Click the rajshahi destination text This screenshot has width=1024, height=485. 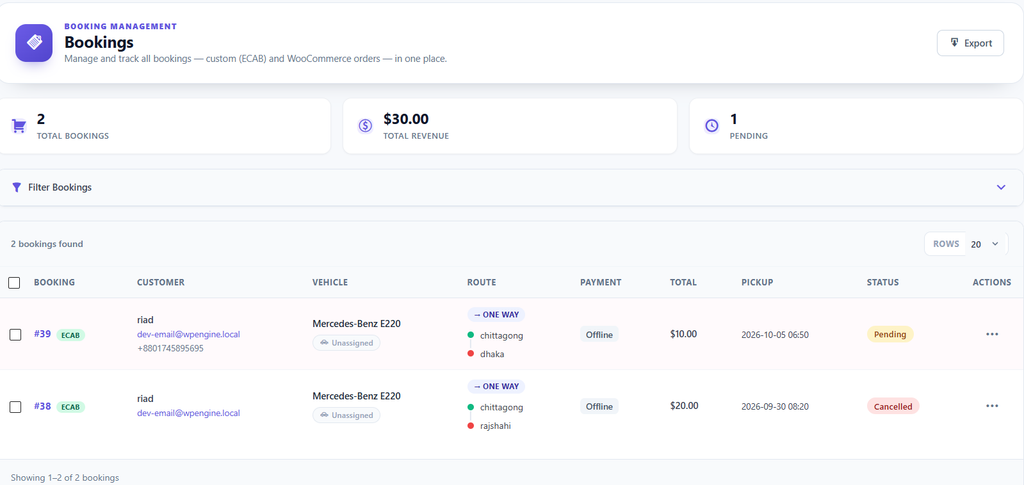[496, 426]
